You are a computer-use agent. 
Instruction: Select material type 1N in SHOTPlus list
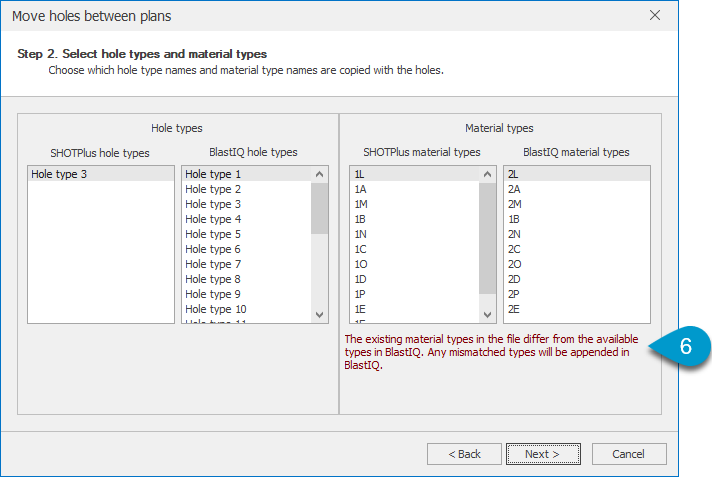pyautogui.click(x=415, y=234)
